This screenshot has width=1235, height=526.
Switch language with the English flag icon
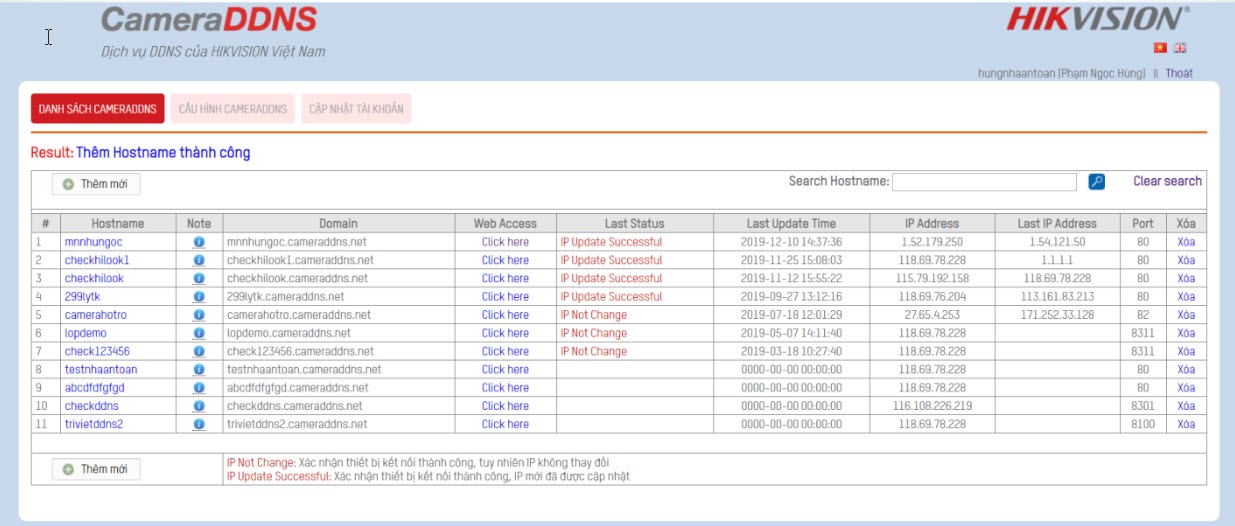[1180, 48]
